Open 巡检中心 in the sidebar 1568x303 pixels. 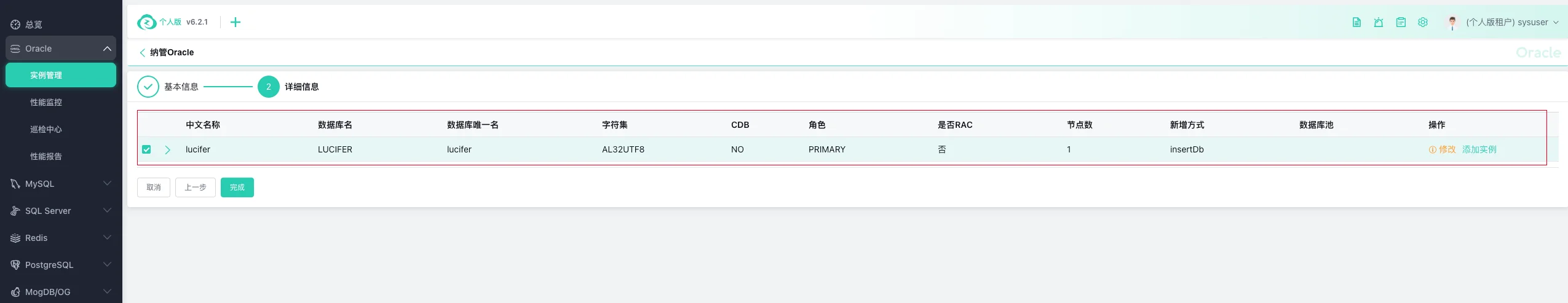(x=46, y=130)
